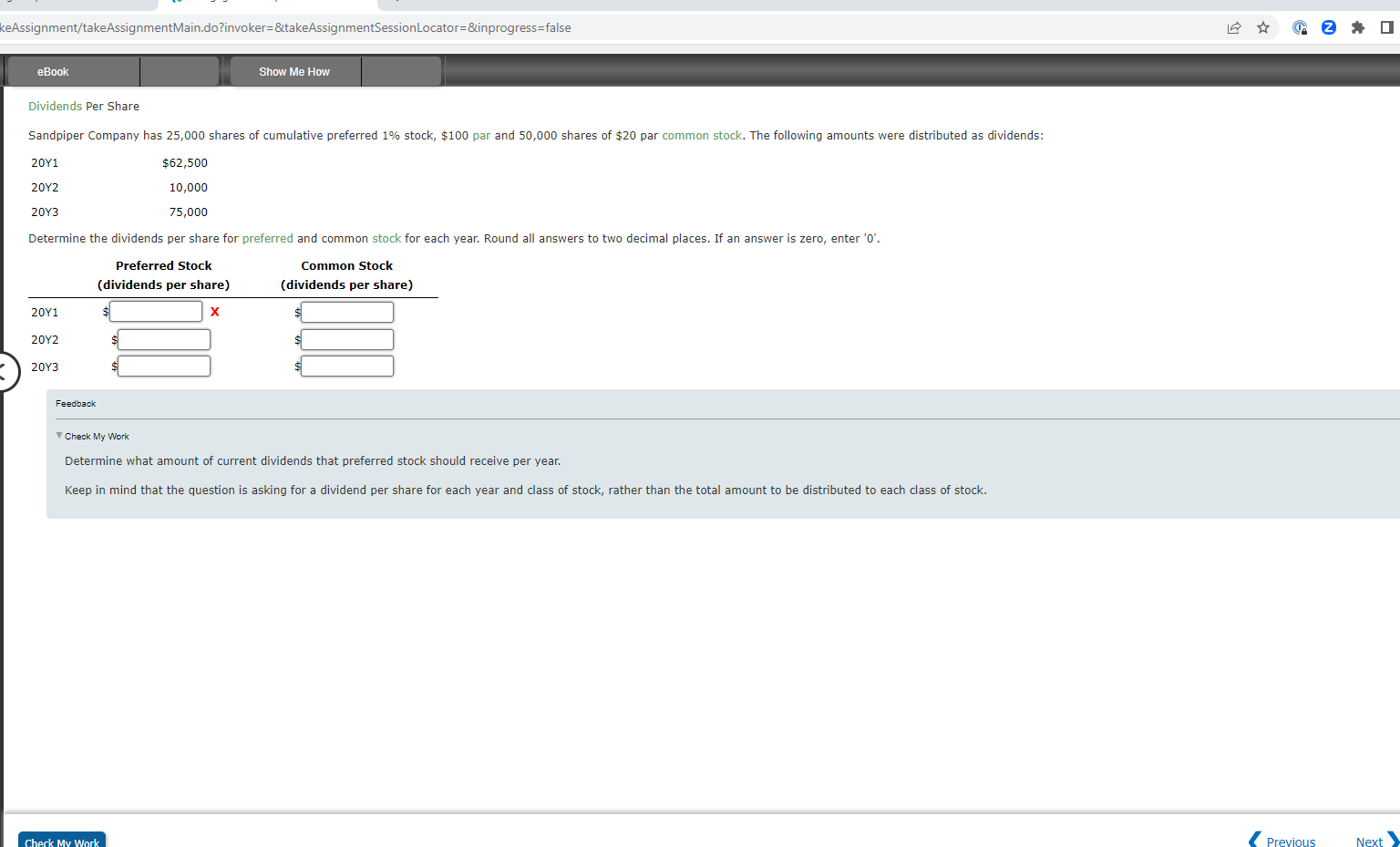
Task: Click the 20Y2 common stock input field
Action: tap(347, 339)
